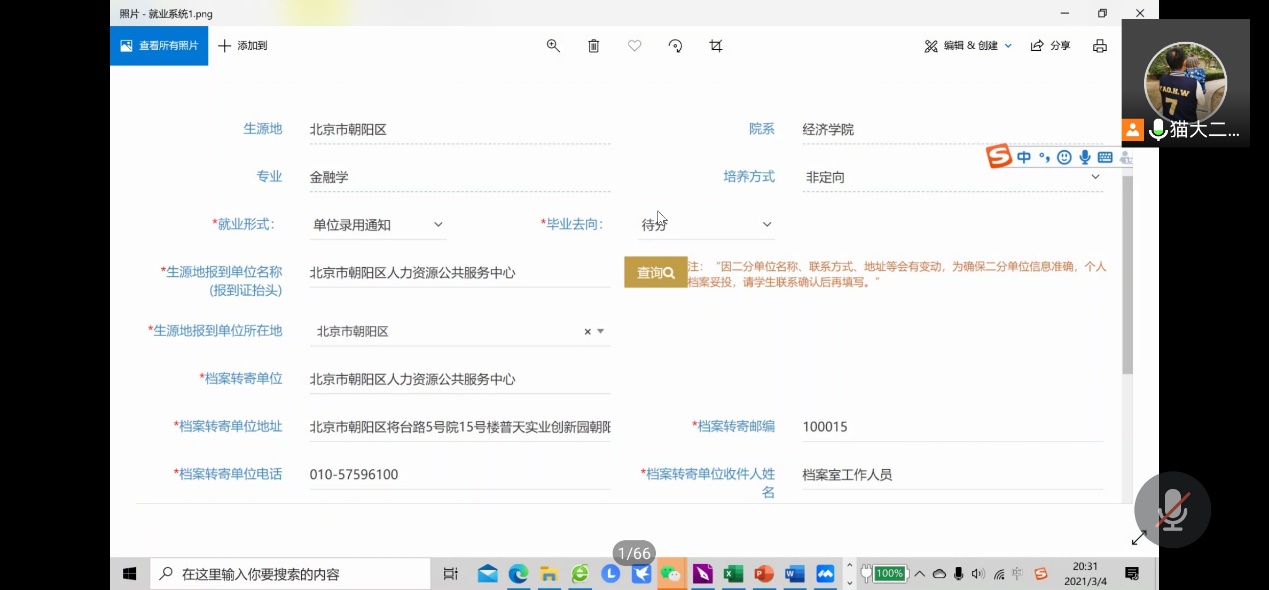1269x590 pixels.
Task: Click the 档案转寄单位电话 input field
Action: pos(459,475)
